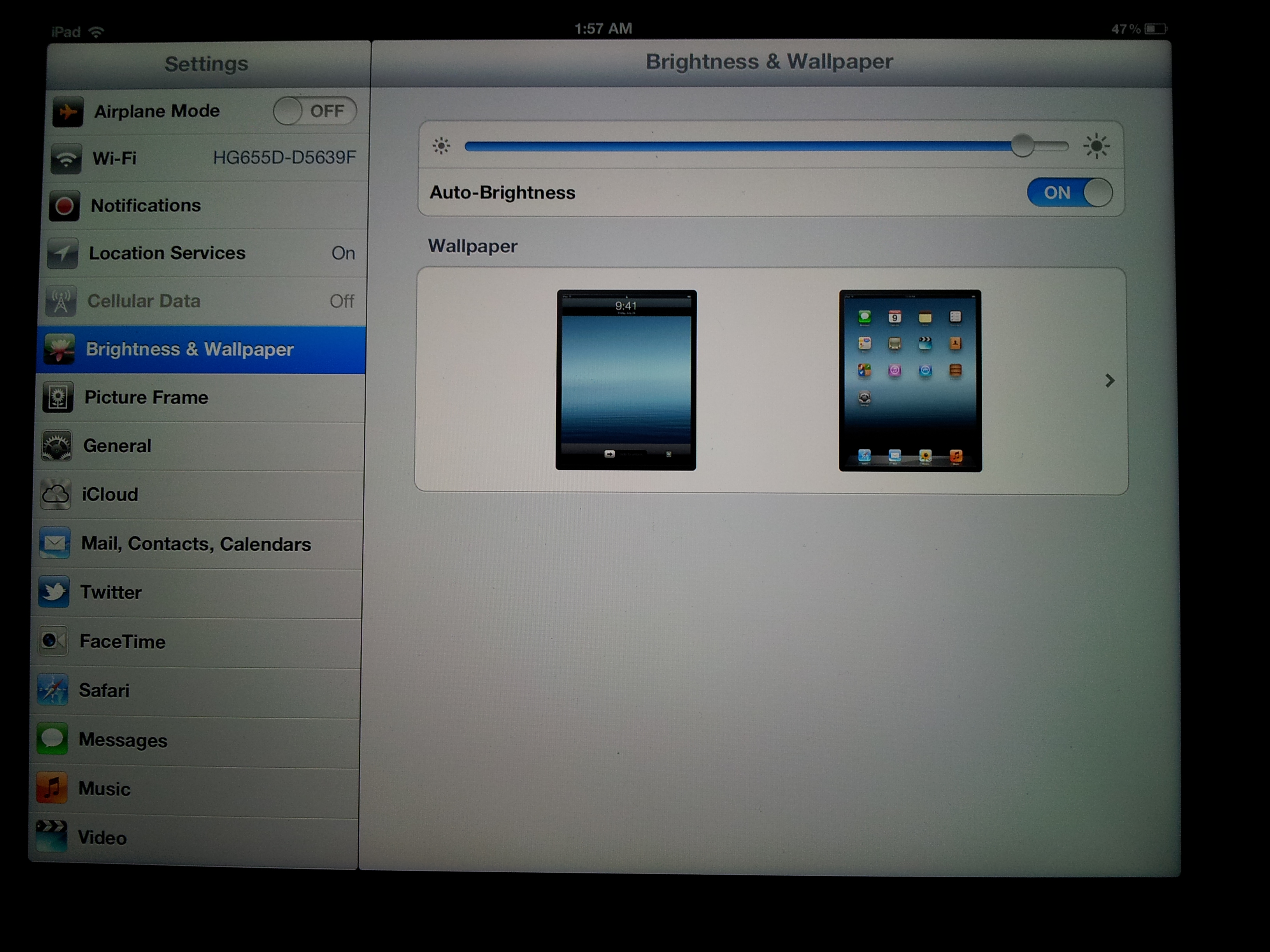The image size is (1270, 952).
Task: Tap the Messages speech bubble icon
Action: pos(52,739)
